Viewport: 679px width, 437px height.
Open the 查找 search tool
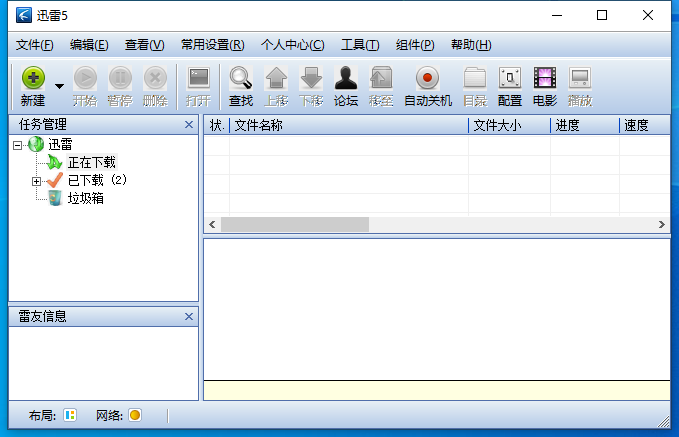click(241, 86)
